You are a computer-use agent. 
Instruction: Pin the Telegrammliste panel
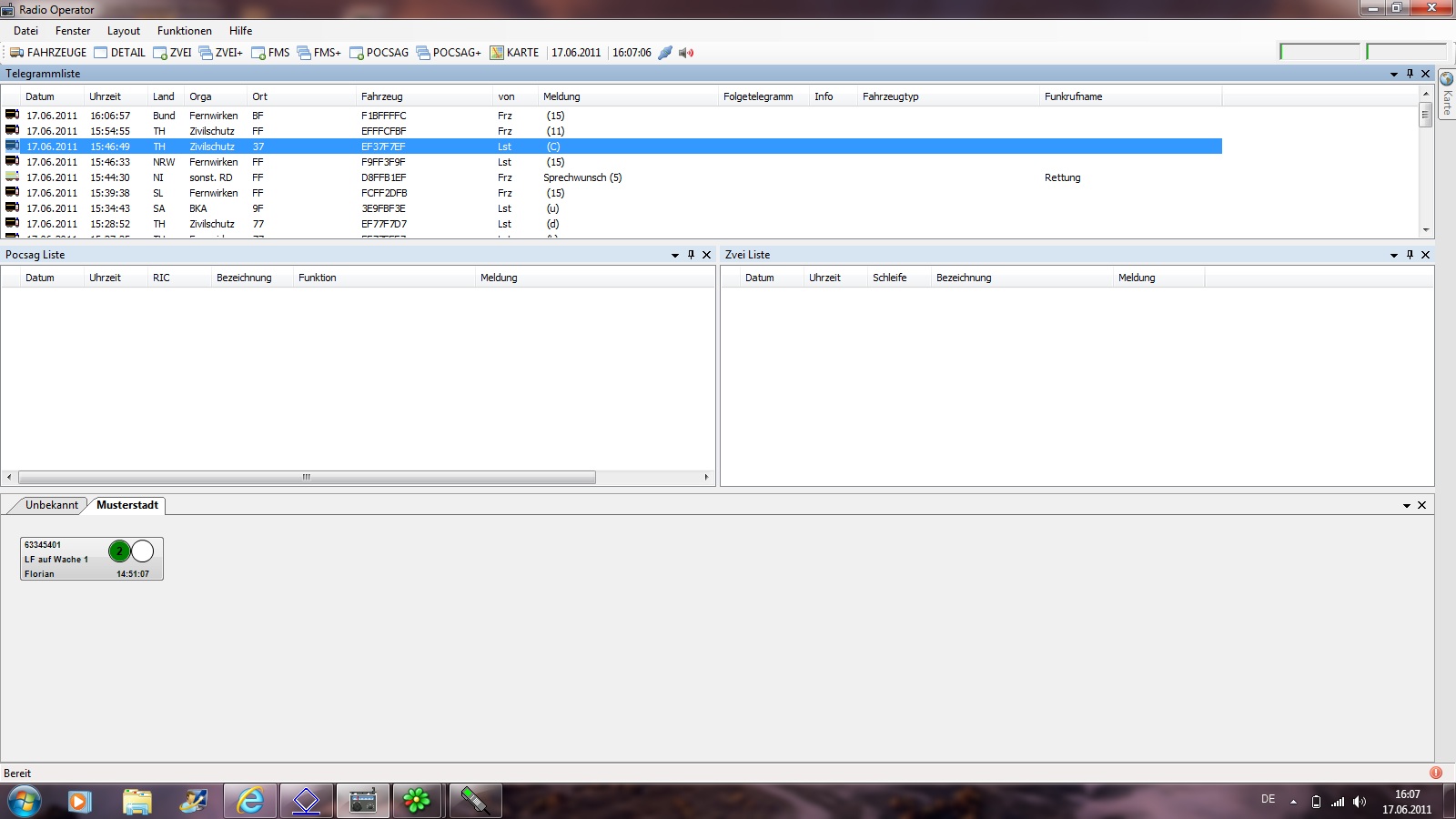[1410, 74]
